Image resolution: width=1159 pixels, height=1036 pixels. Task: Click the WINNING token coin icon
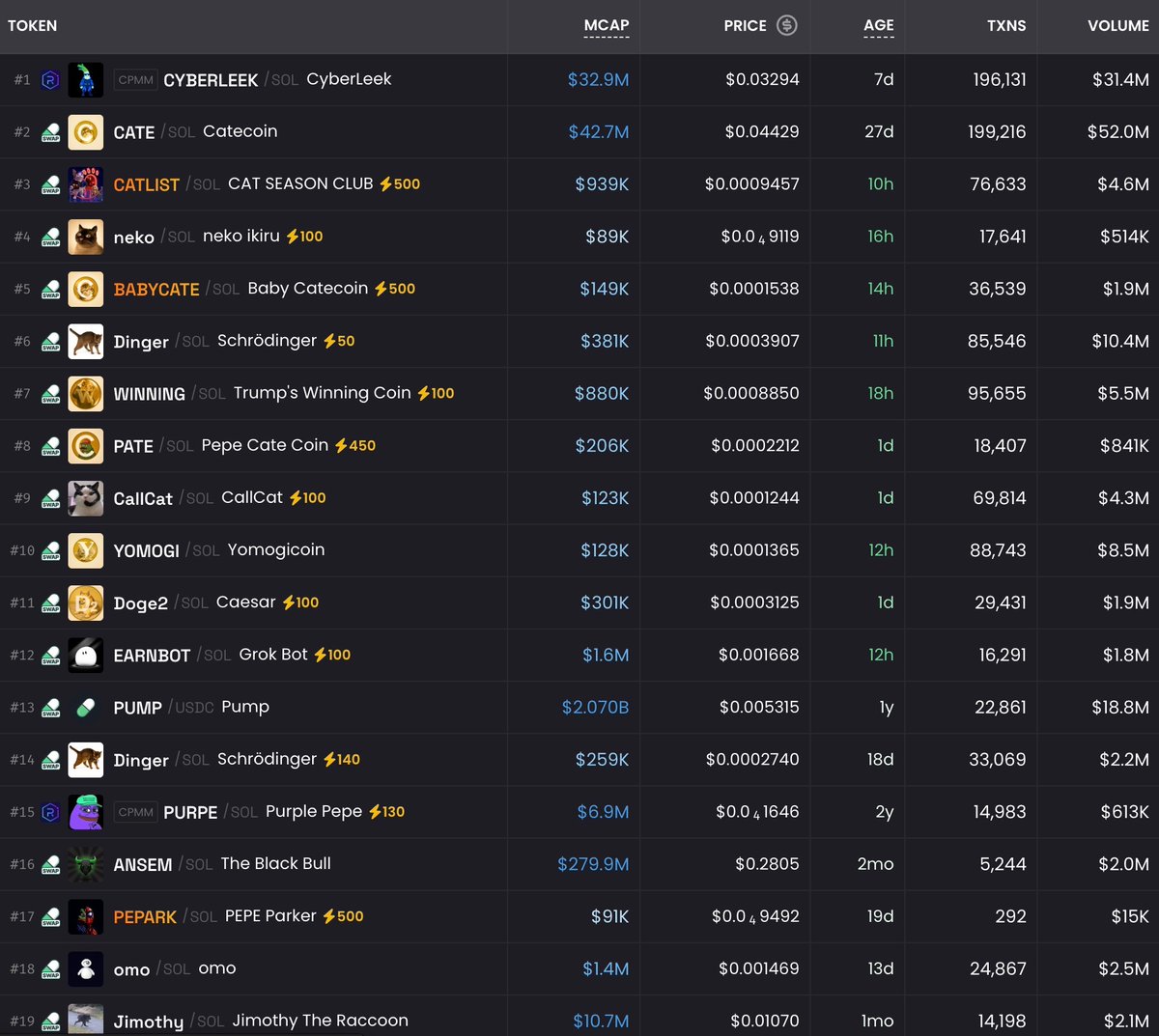pos(86,393)
